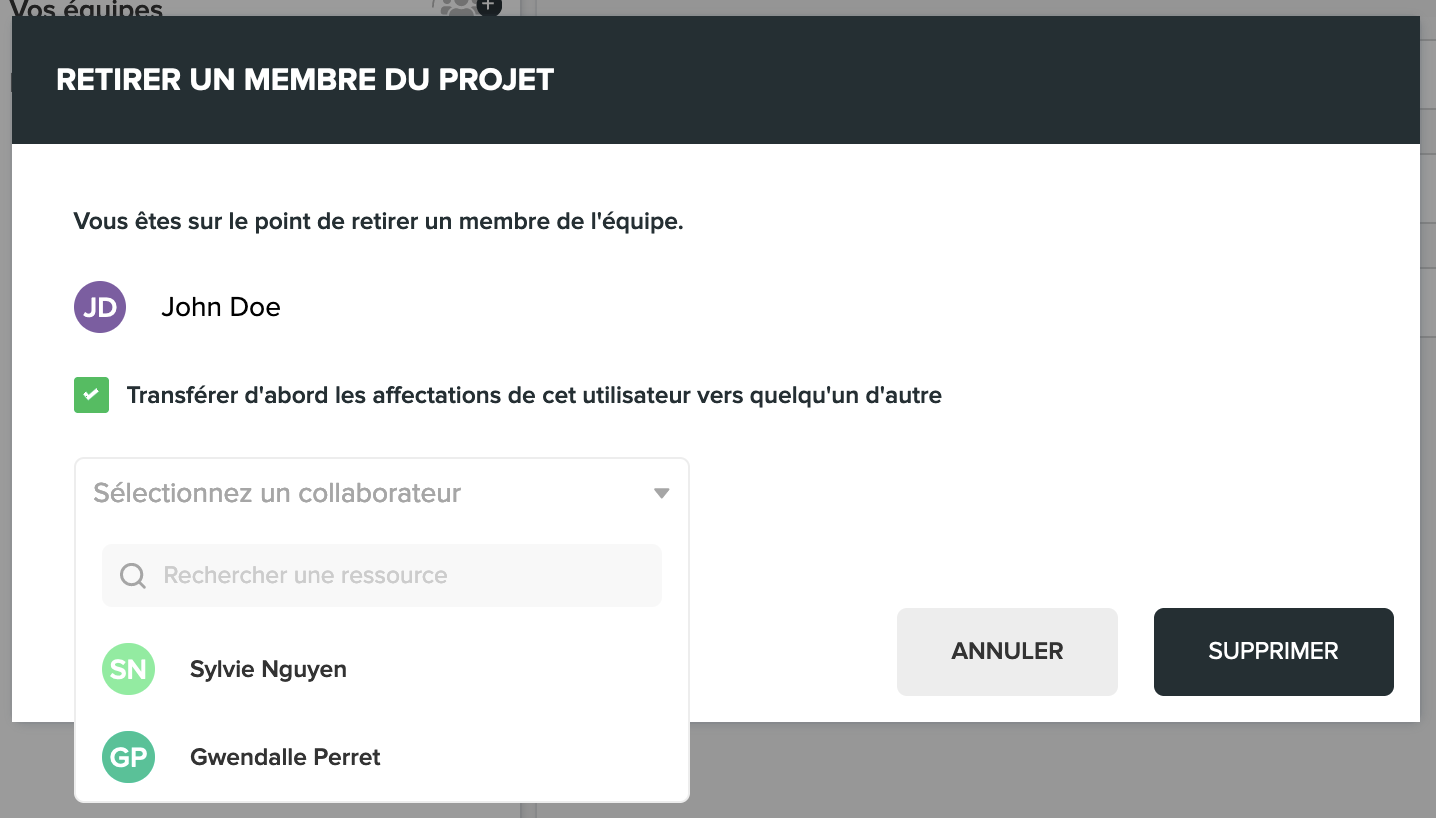Viewport: 1436px width, 818px height.
Task: Click the magnifier icon in the search box
Action: [133, 575]
